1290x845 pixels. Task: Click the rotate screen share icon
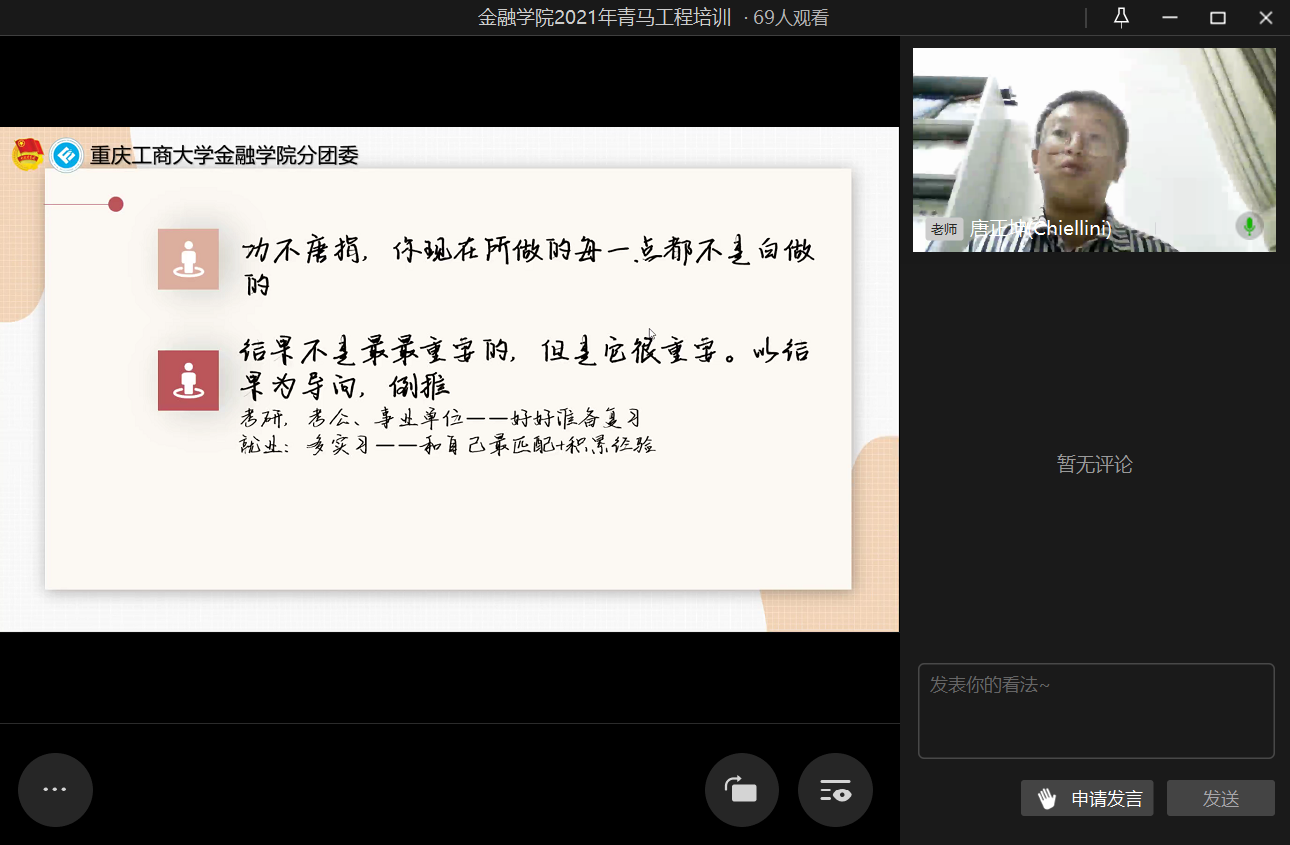742,790
